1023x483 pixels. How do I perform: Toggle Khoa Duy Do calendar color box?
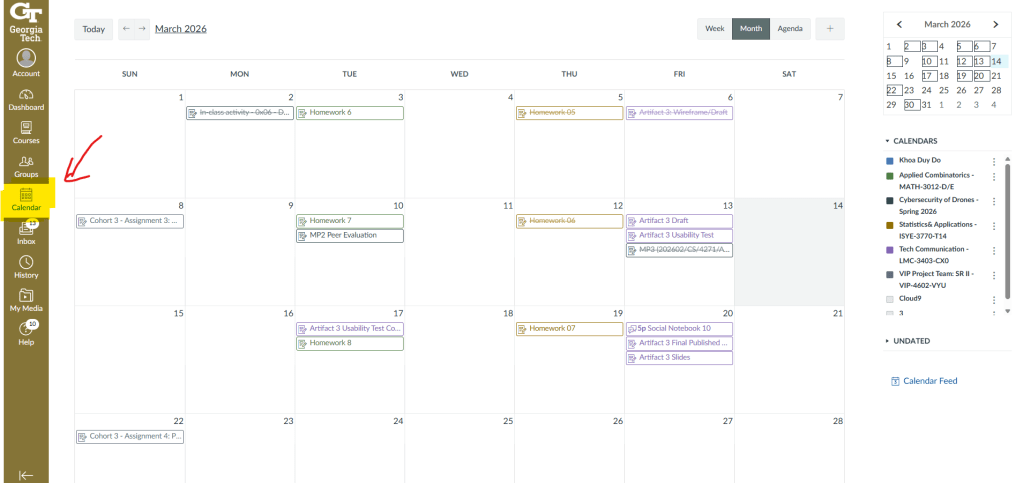(889, 161)
